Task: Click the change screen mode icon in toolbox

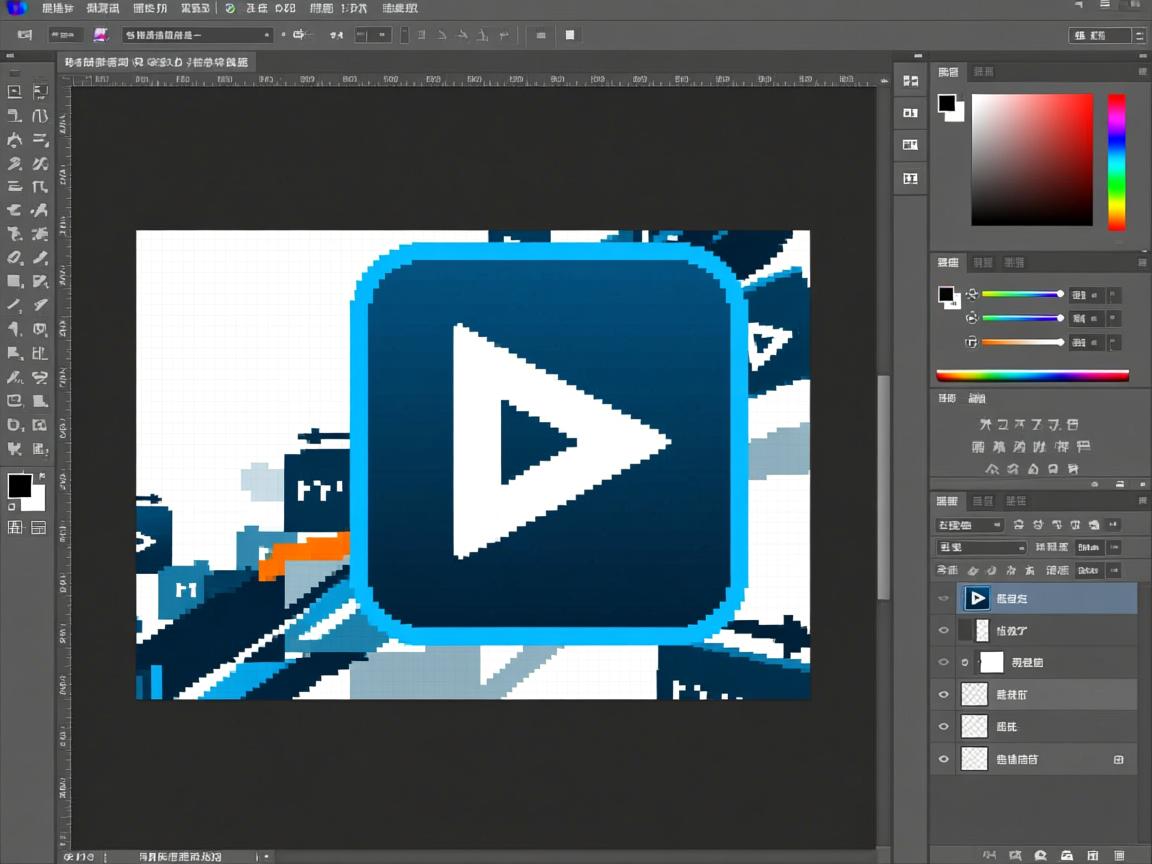Action: click(39, 527)
